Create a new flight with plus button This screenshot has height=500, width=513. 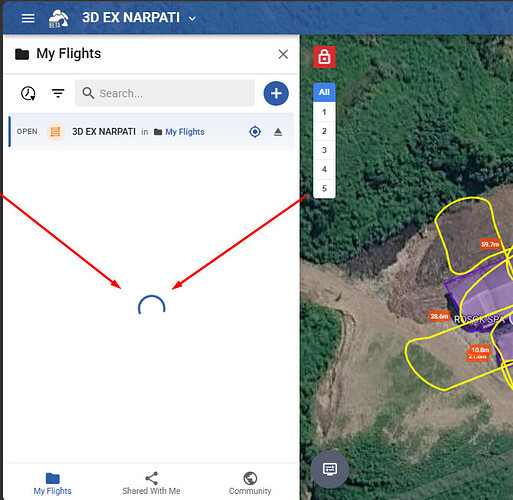point(276,93)
